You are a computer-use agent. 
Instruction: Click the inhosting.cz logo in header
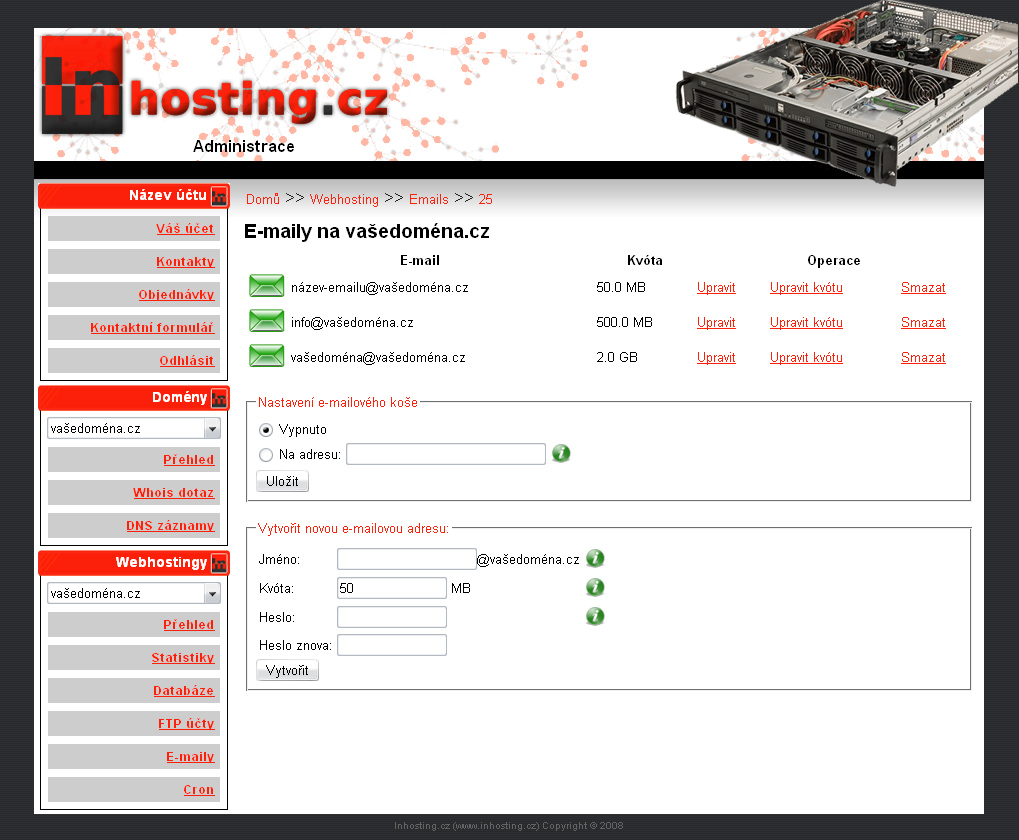[214, 86]
